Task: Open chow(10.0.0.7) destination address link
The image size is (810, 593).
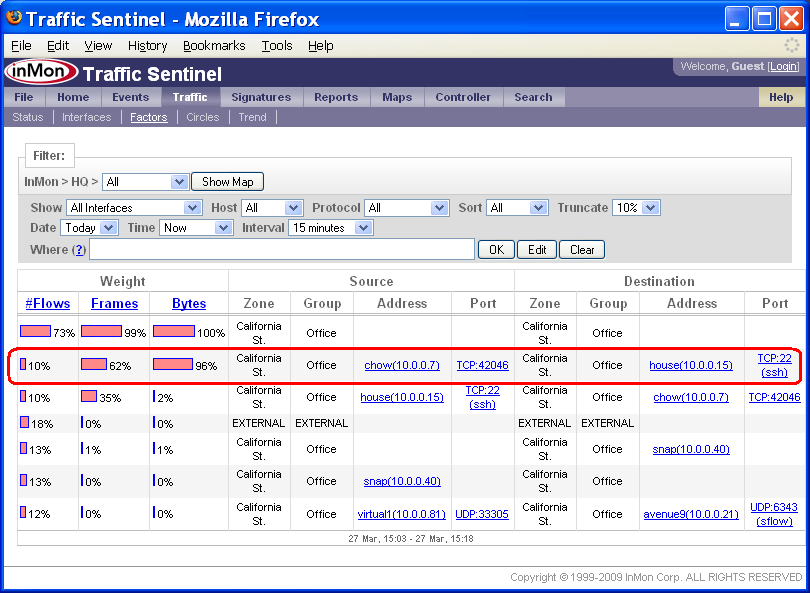Action: (691, 397)
